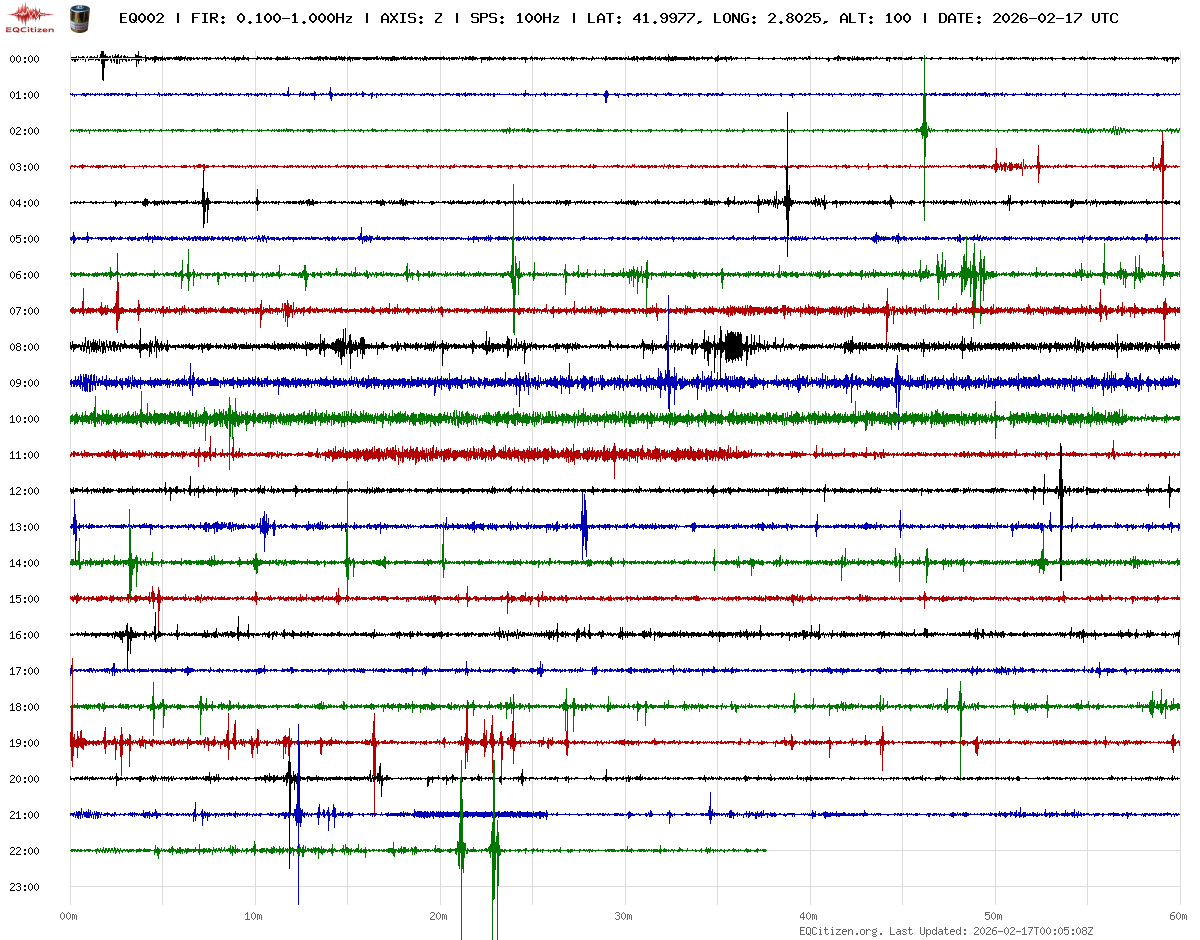
Task: Click the 30m minute axis label
Action: pyautogui.click(x=624, y=916)
